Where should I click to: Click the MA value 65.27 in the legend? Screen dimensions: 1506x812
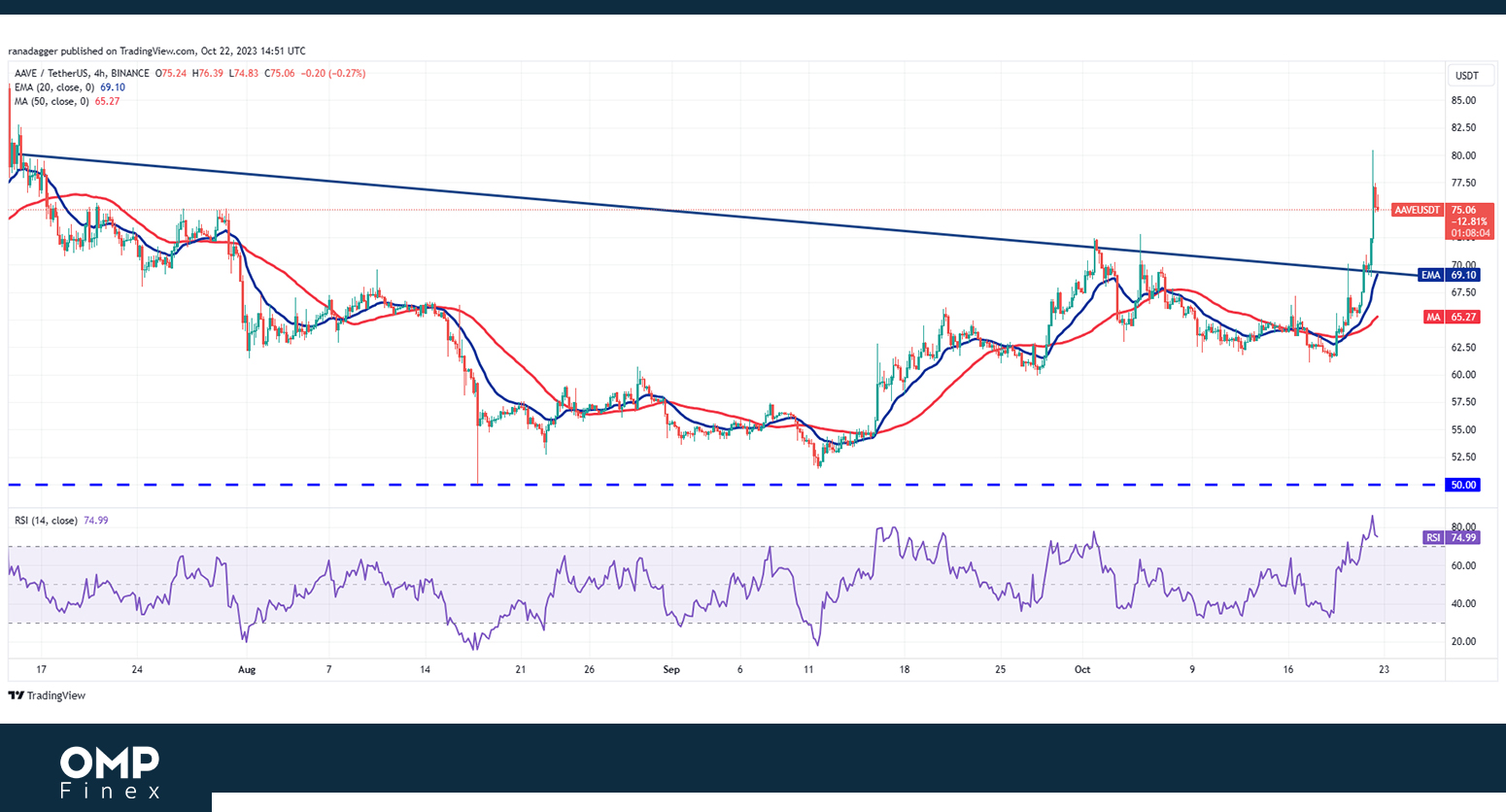tap(107, 101)
